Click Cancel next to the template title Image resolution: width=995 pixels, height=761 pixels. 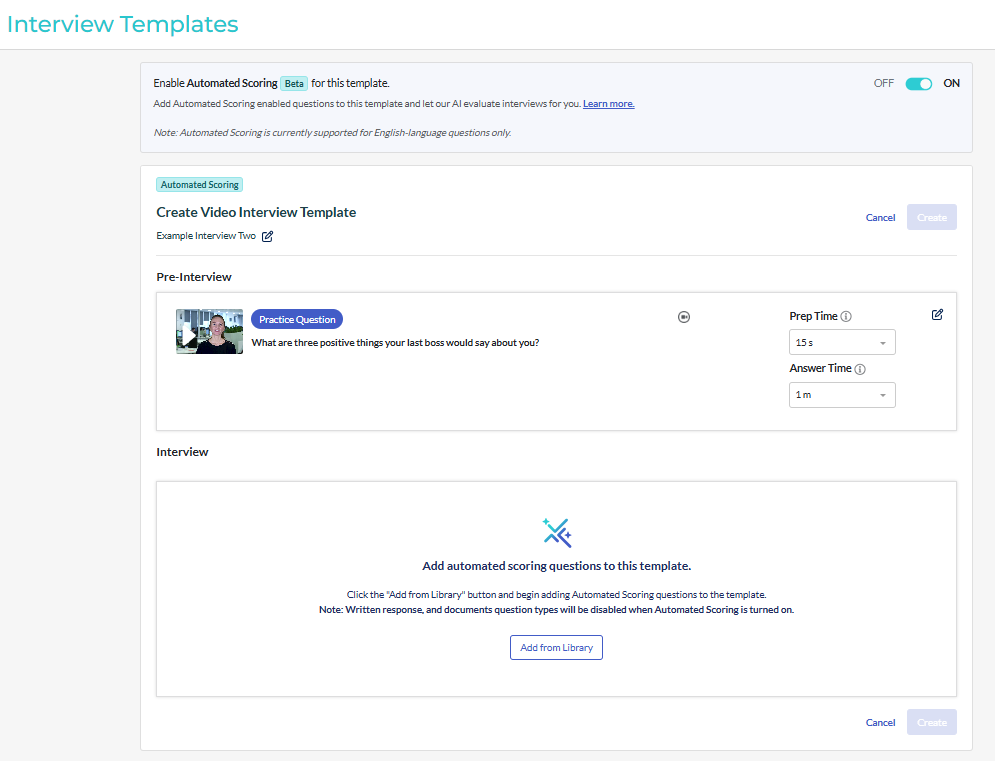pos(880,218)
